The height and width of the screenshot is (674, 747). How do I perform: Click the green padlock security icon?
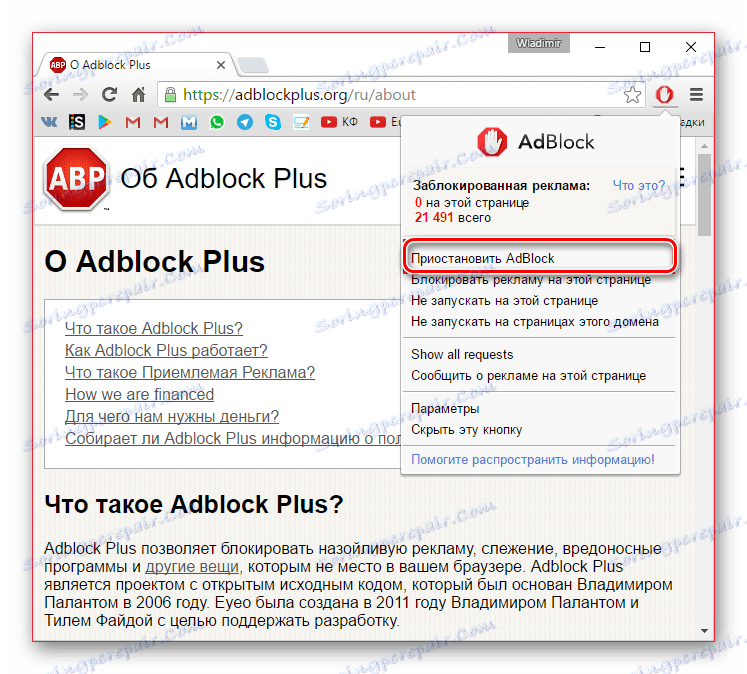[170, 95]
